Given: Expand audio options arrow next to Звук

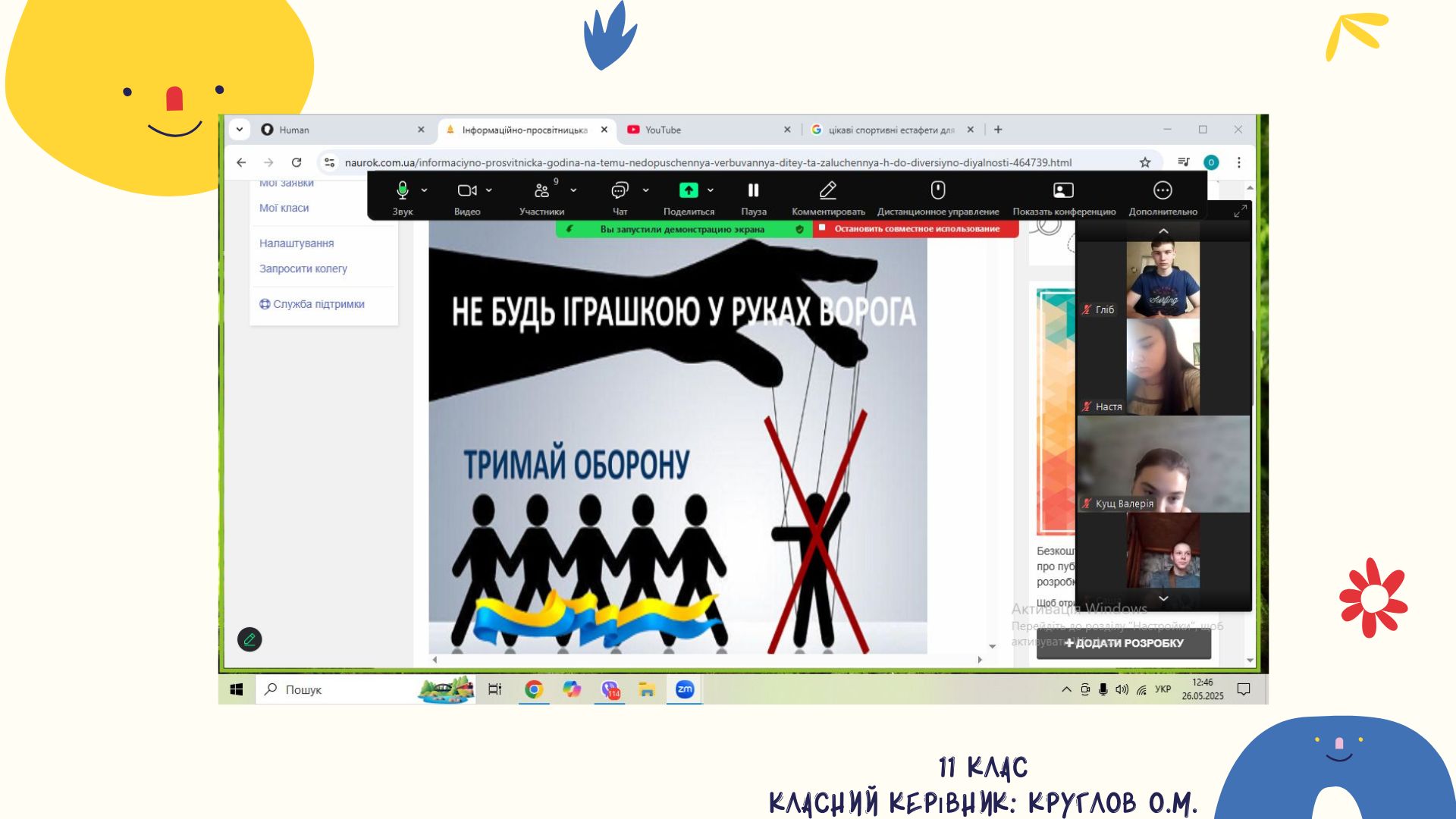Looking at the screenshot, I should point(424,190).
